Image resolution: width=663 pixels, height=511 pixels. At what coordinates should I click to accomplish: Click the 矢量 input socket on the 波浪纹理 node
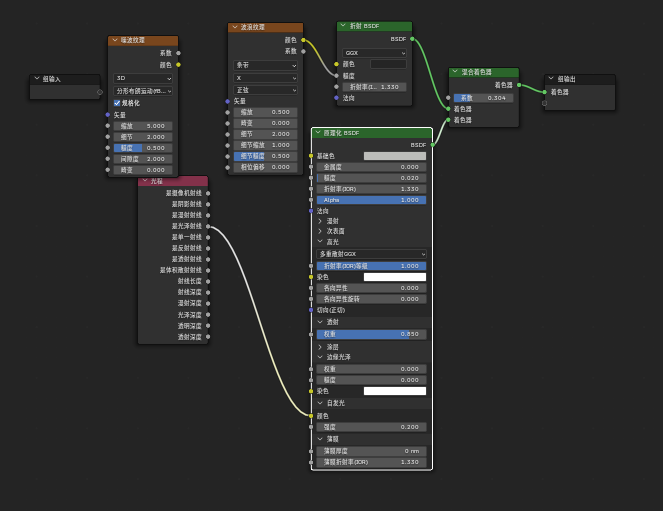coord(227,101)
